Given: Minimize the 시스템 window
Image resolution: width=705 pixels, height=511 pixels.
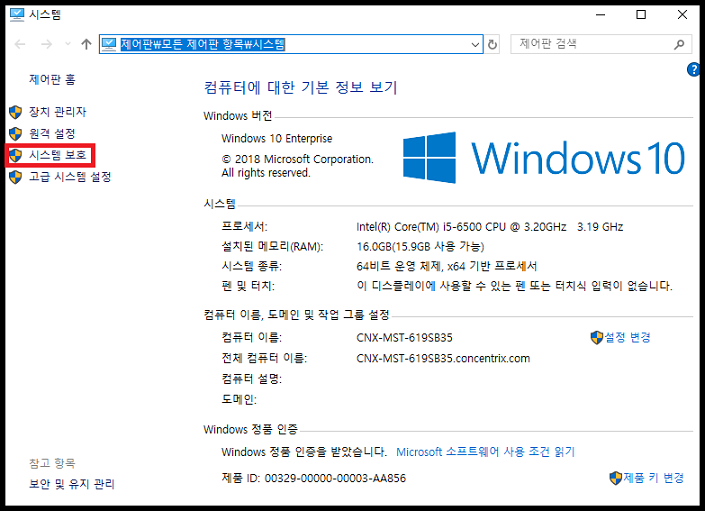Looking at the screenshot, I should coord(600,15).
